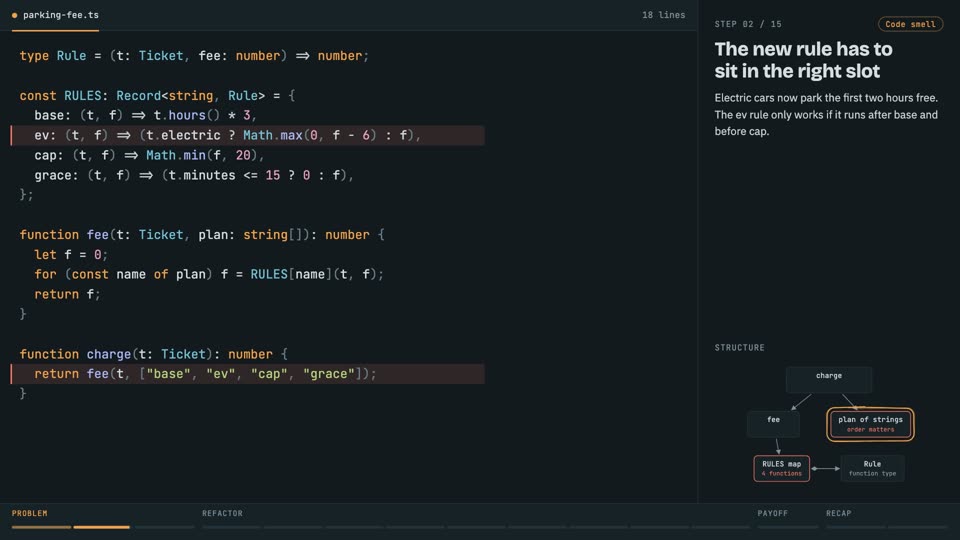This screenshot has width=960, height=540.
Task: Click the "function charge" signature line
Action: click(x=154, y=354)
